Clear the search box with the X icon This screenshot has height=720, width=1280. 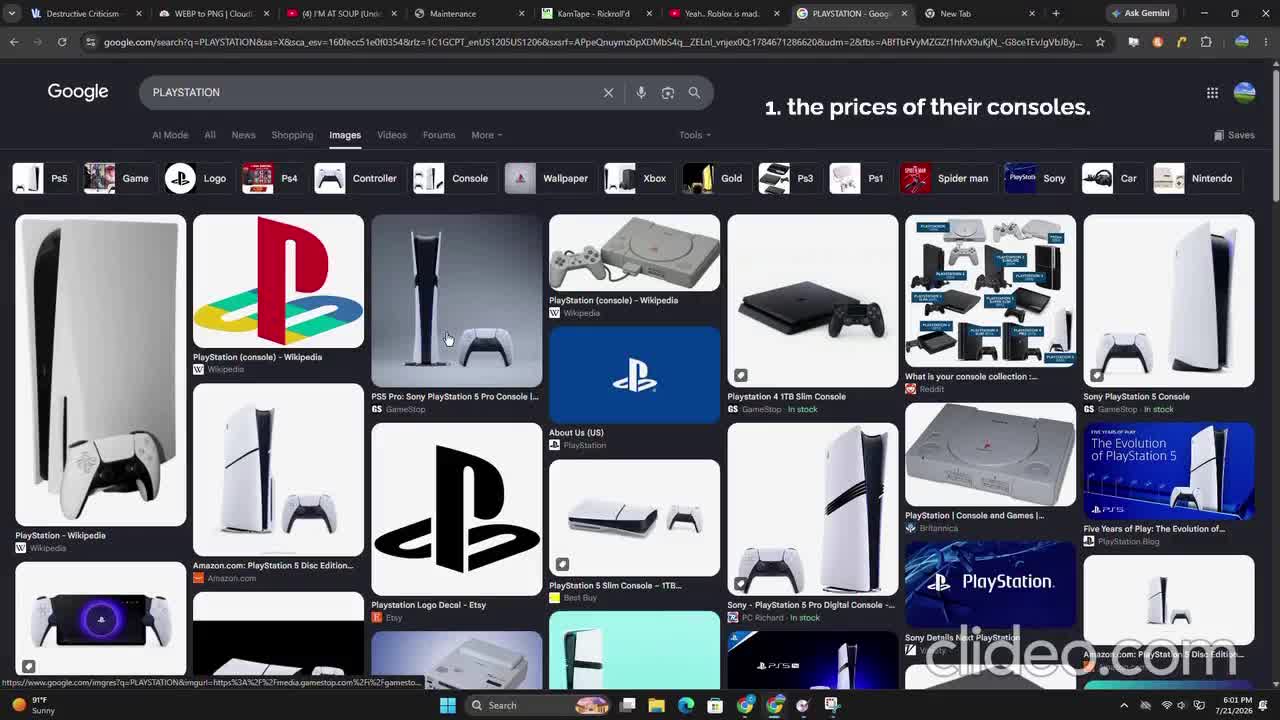[x=608, y=92]
